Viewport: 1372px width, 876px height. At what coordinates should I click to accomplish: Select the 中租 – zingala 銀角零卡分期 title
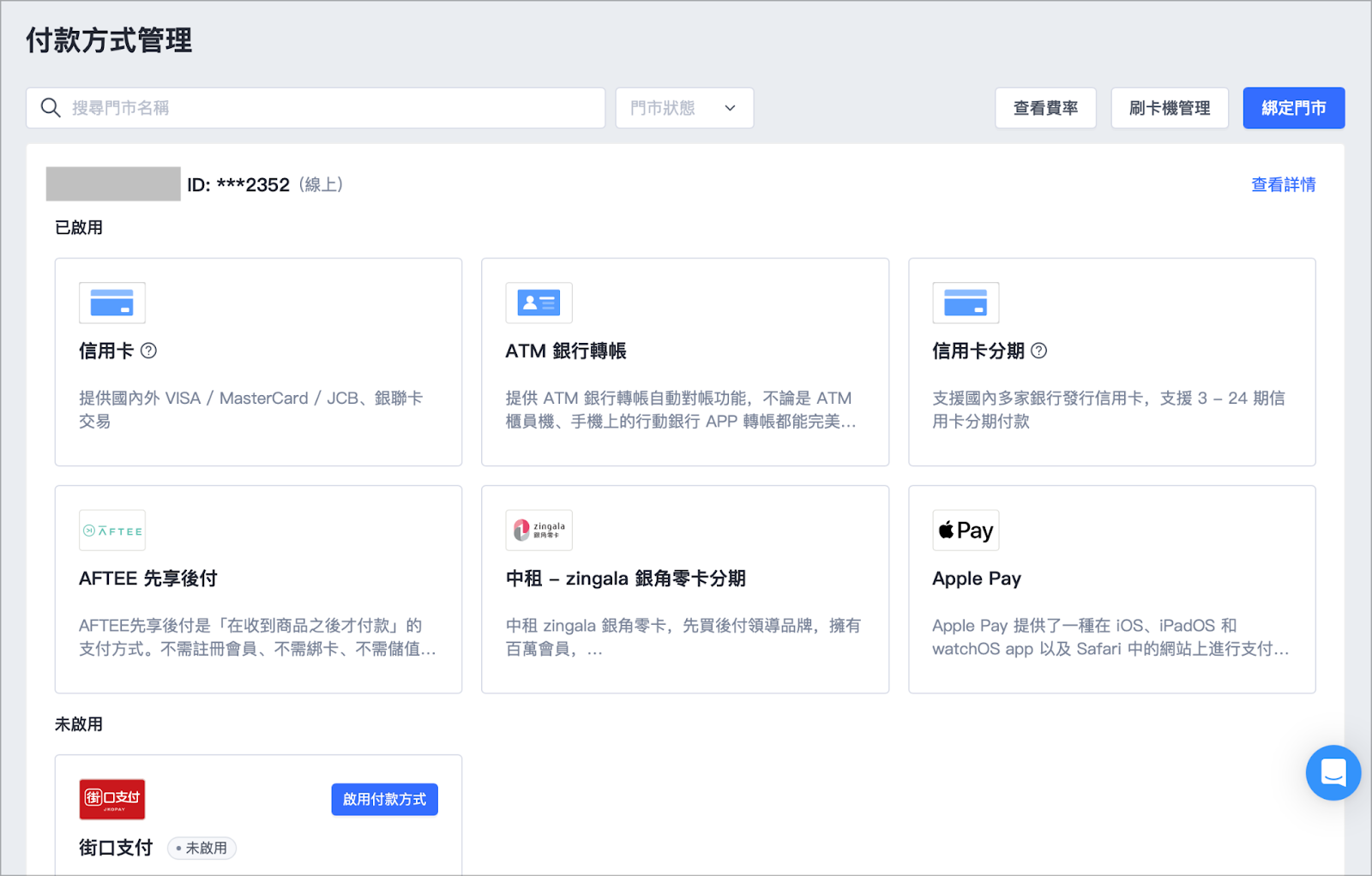(626, 579)
